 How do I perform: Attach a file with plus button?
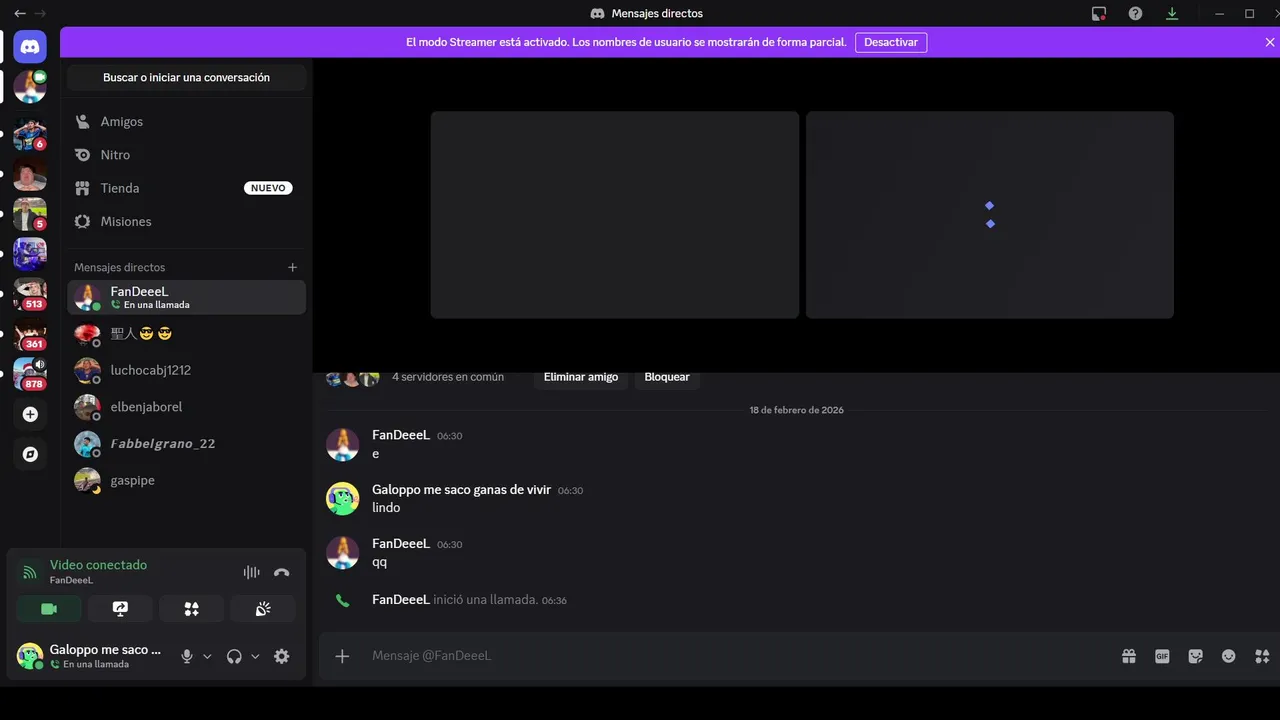(342, 656)
